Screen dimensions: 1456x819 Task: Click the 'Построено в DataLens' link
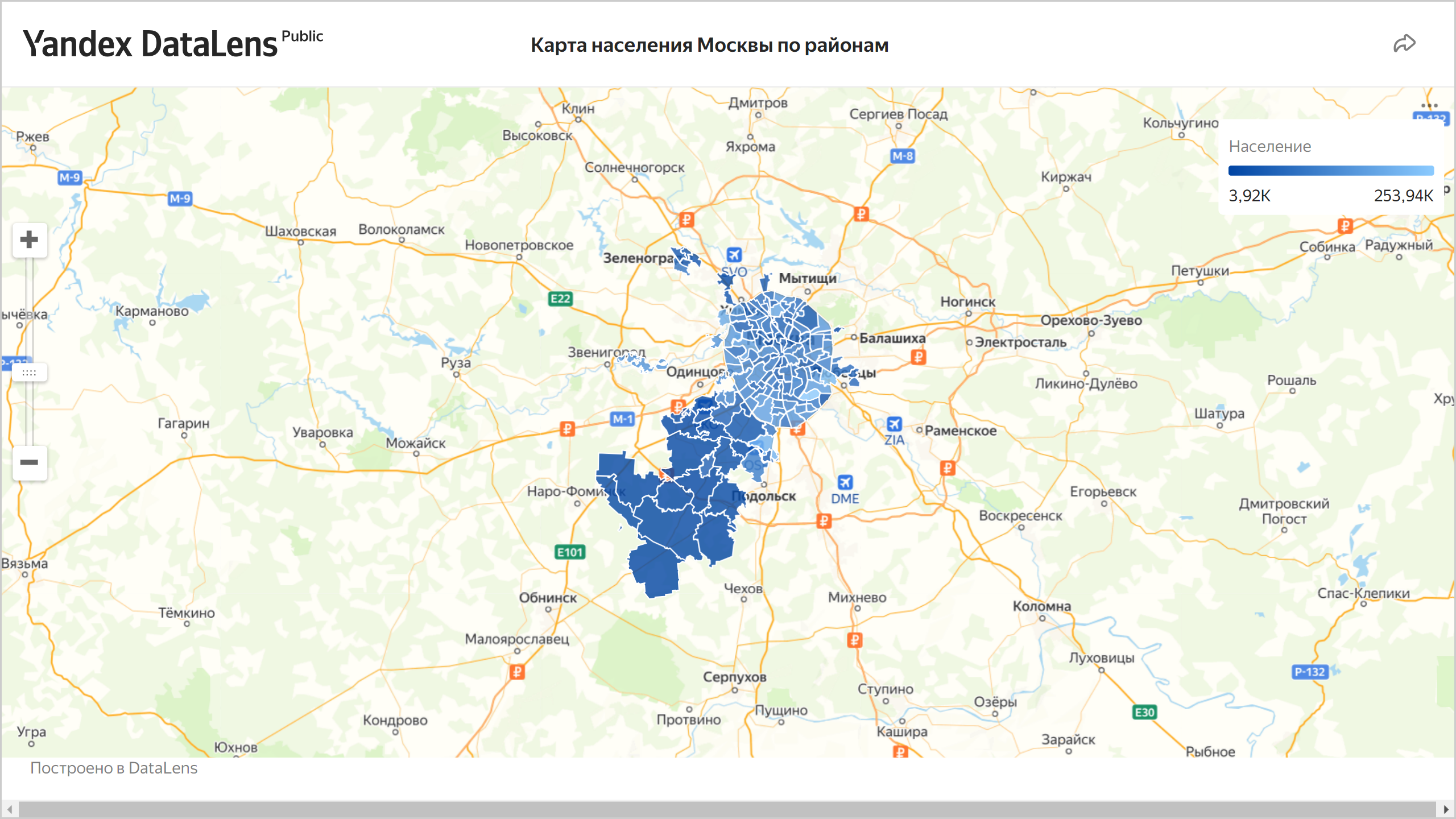(114, 768)
